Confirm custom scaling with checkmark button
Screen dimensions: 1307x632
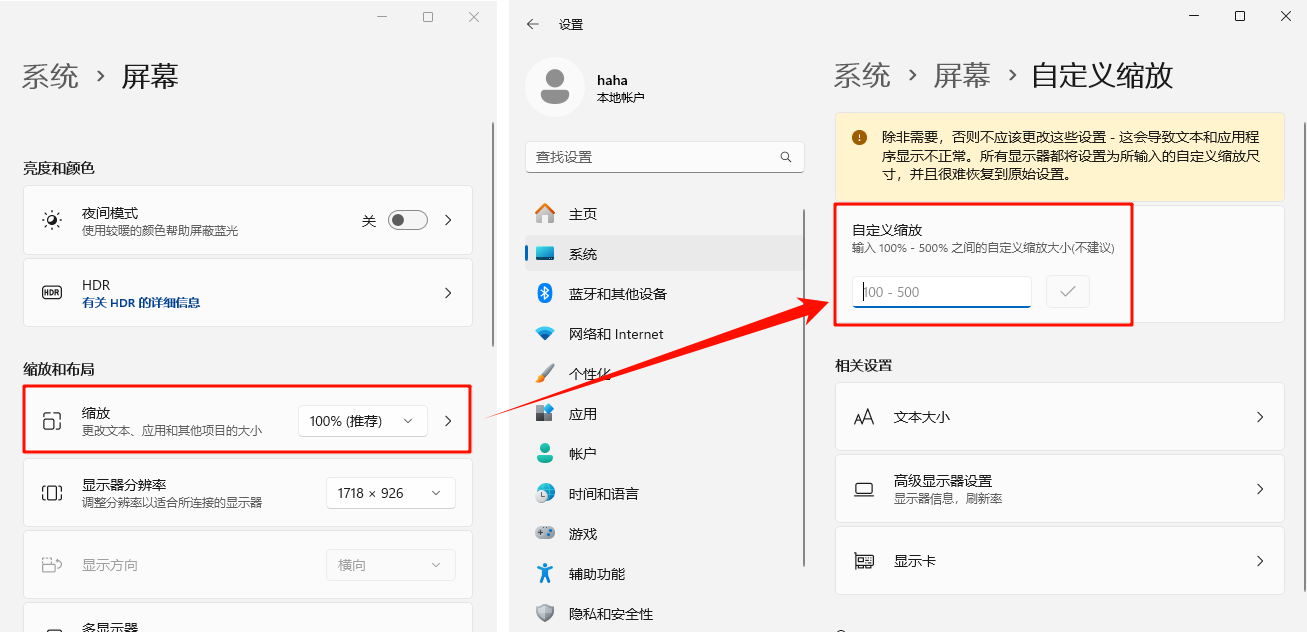pos(1067,291)
